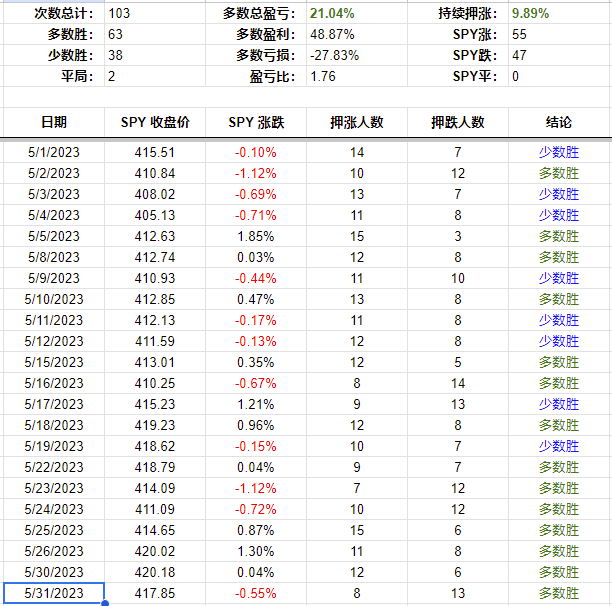Click the date cell 5/1/2023

point(54,152)
